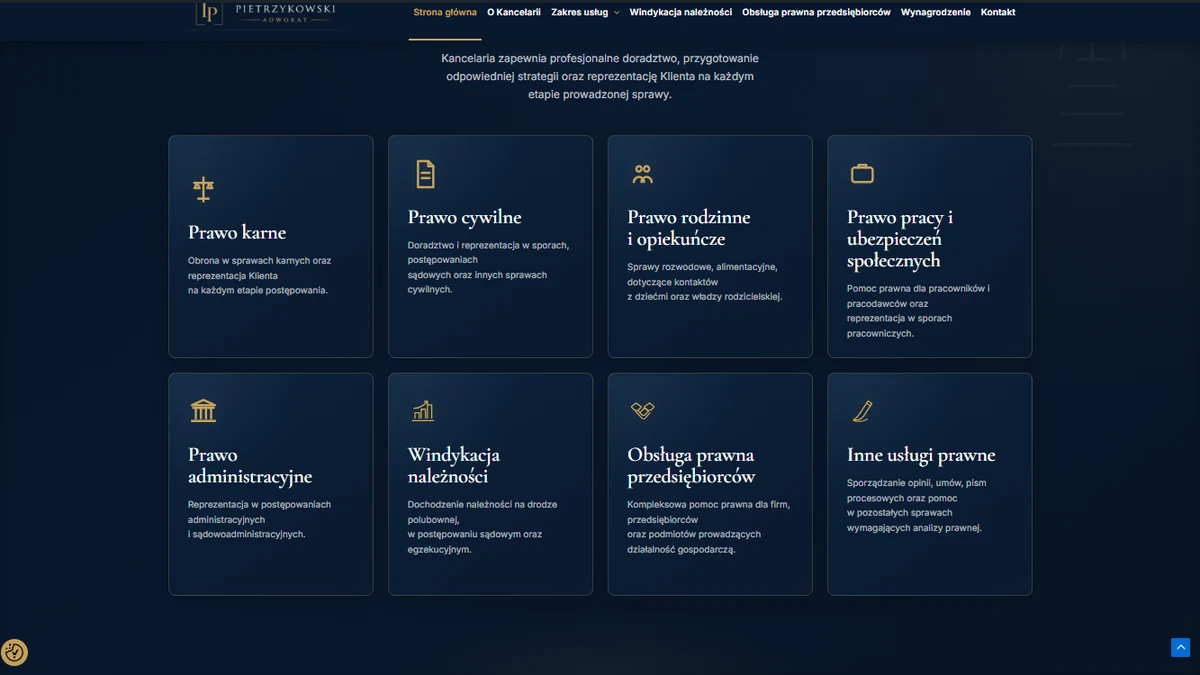Open Prawo pracy i ubezpieczeń społecznych heading
This screenshot has width=1200, height=675.
point(900,239)
